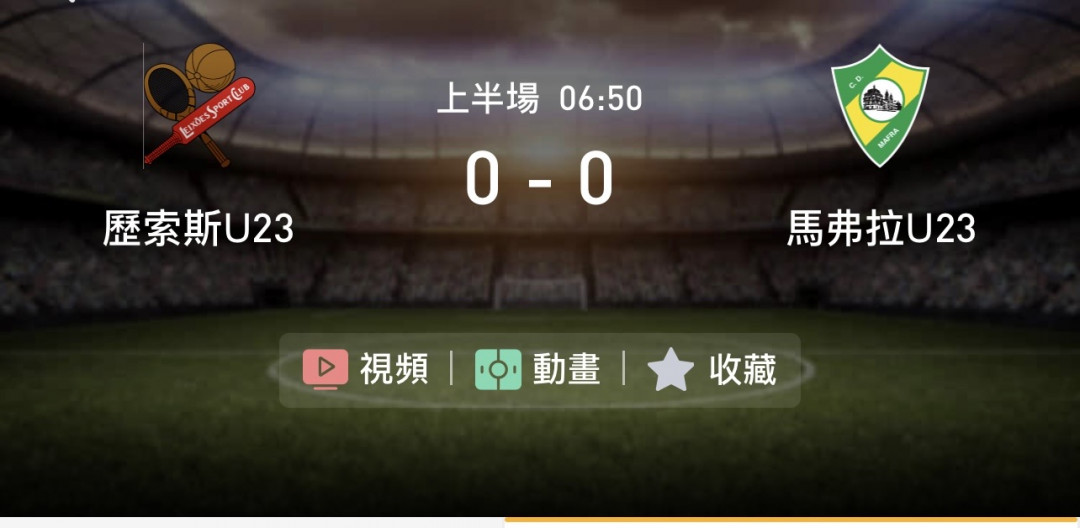Click the grey star favorite icon
1080x528 pixels.
point(671,370)
